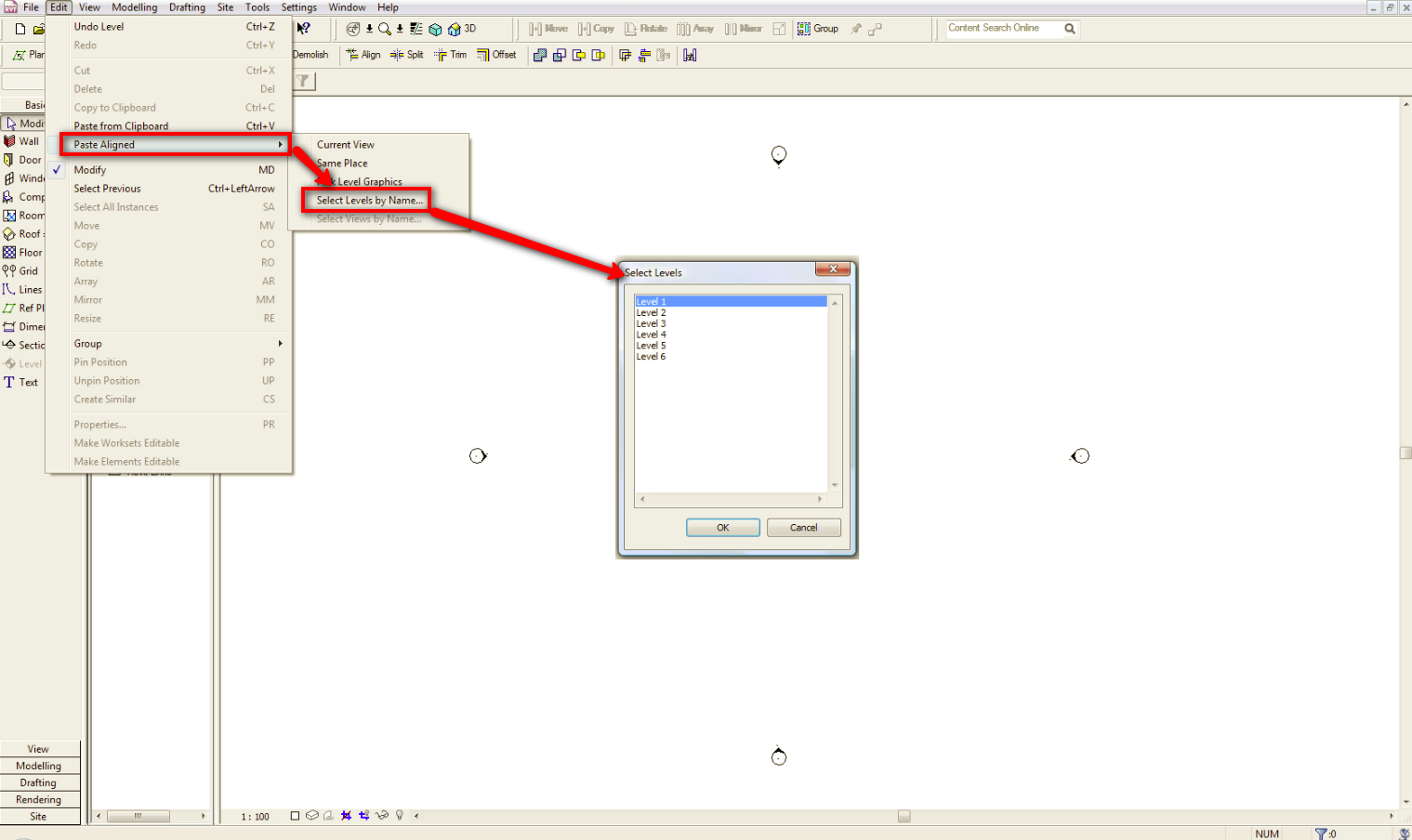Image resolution: width=1412 pixels, height=840 pixels.
Task: Confirm with OK in Select Levels dialog
Action: pyautogui.click(x=723, y=528)
